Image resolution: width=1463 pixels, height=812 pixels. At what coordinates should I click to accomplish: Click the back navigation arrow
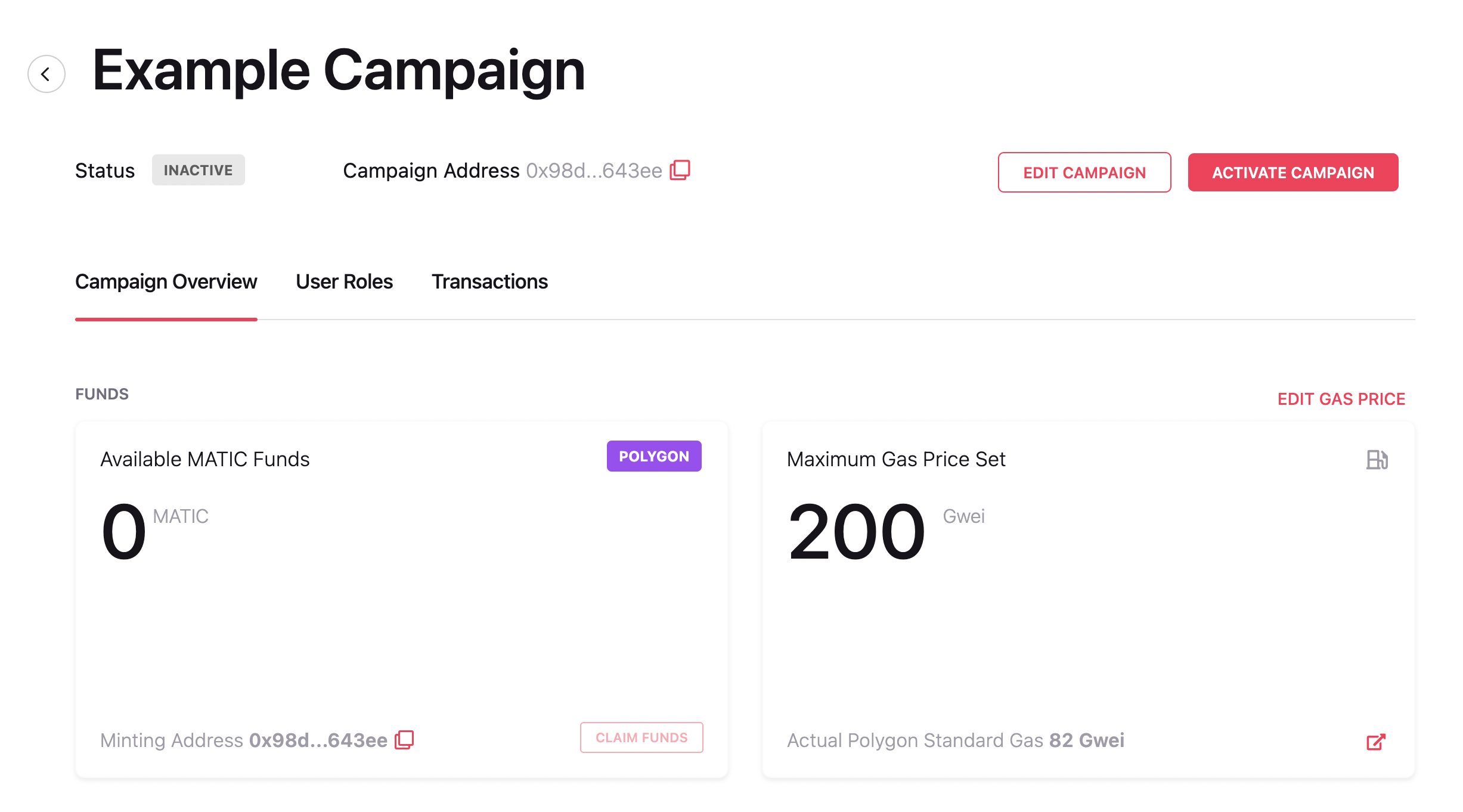point(46,73)
